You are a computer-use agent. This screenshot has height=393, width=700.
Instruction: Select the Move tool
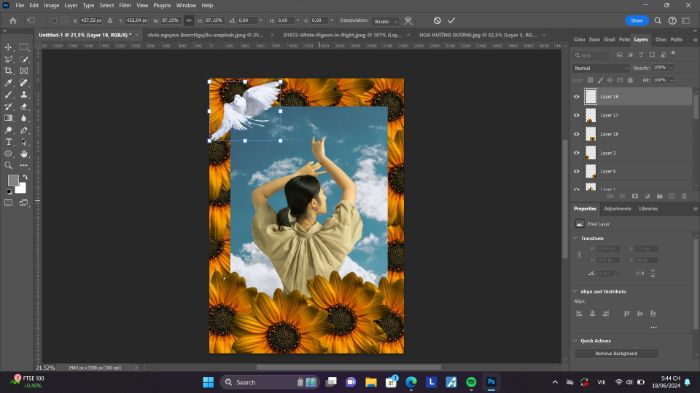8,47
